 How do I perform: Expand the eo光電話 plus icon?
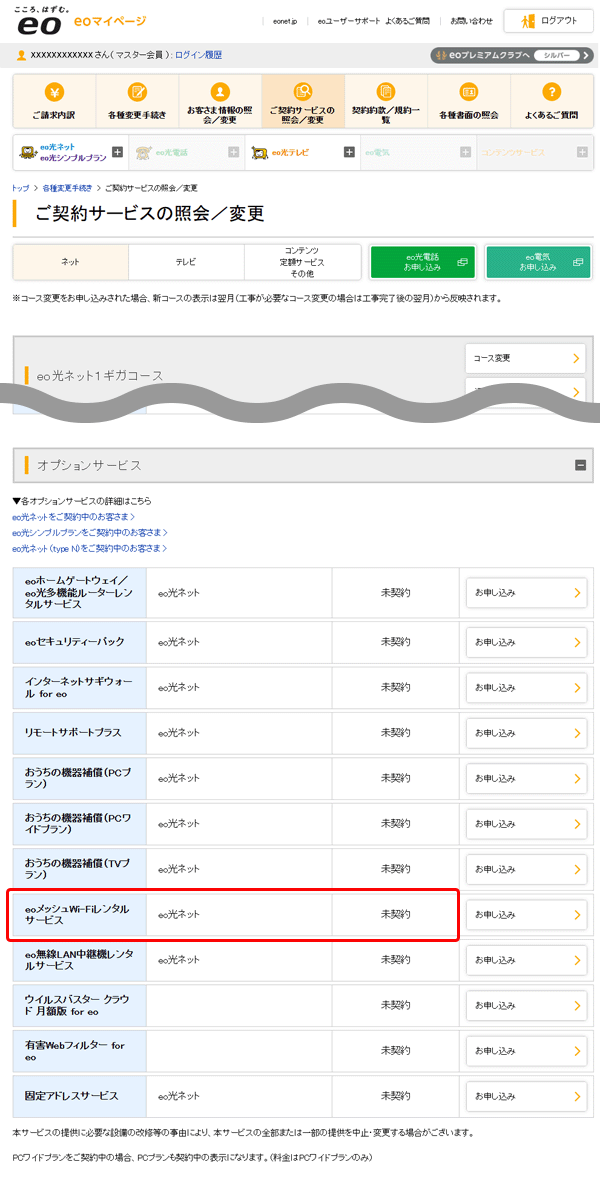click(234, 153)
